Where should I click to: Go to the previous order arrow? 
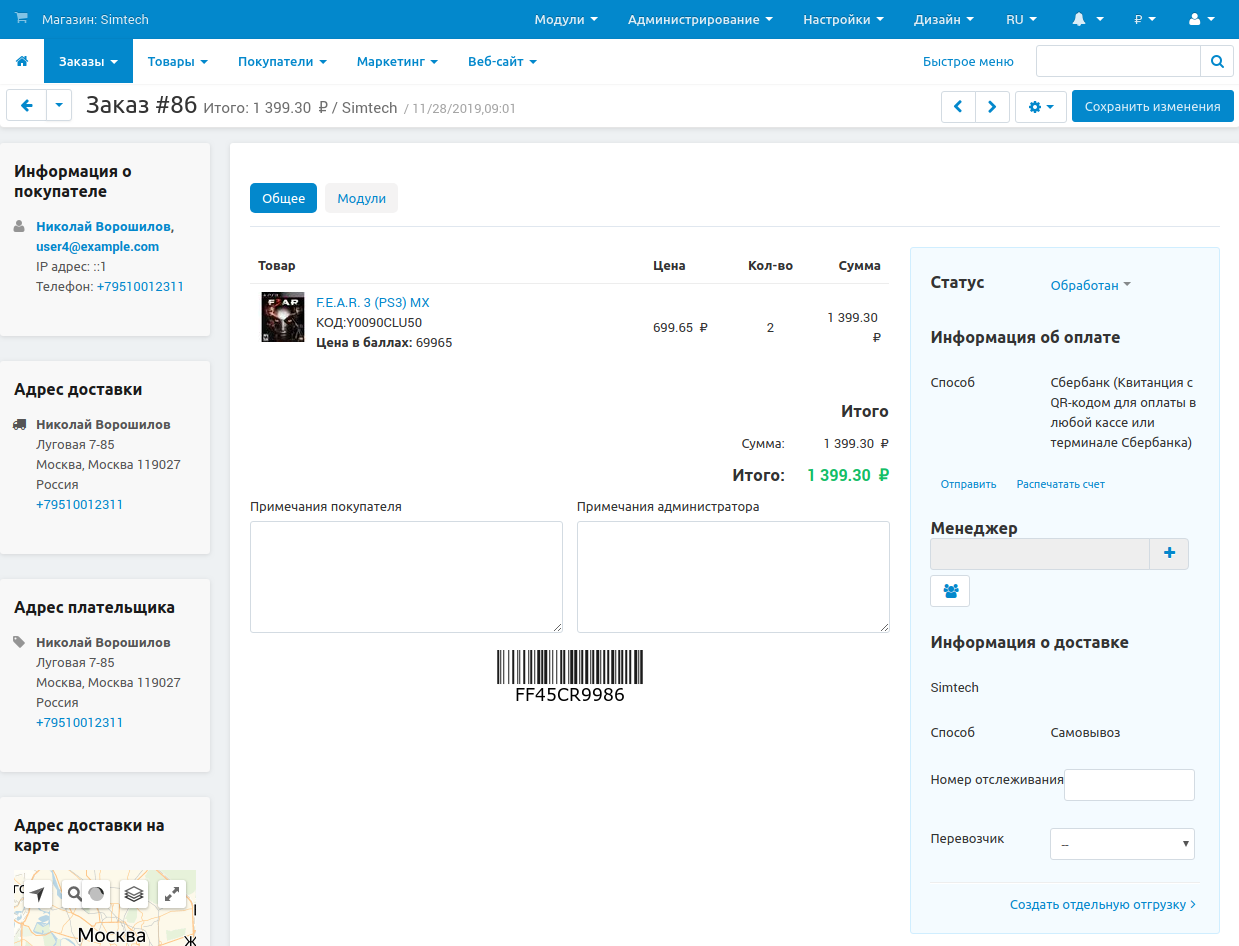click(x=958, y=107)
